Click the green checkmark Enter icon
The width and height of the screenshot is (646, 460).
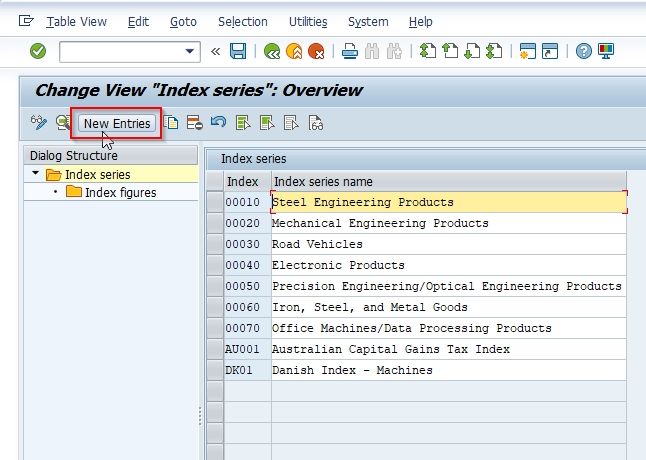point(38,51)
